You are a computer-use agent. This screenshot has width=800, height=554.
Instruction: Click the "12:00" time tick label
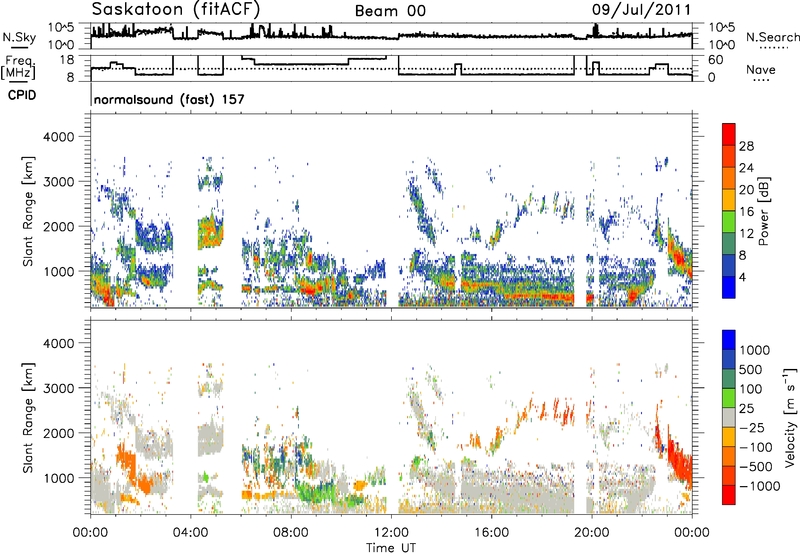tap(391, 533)
